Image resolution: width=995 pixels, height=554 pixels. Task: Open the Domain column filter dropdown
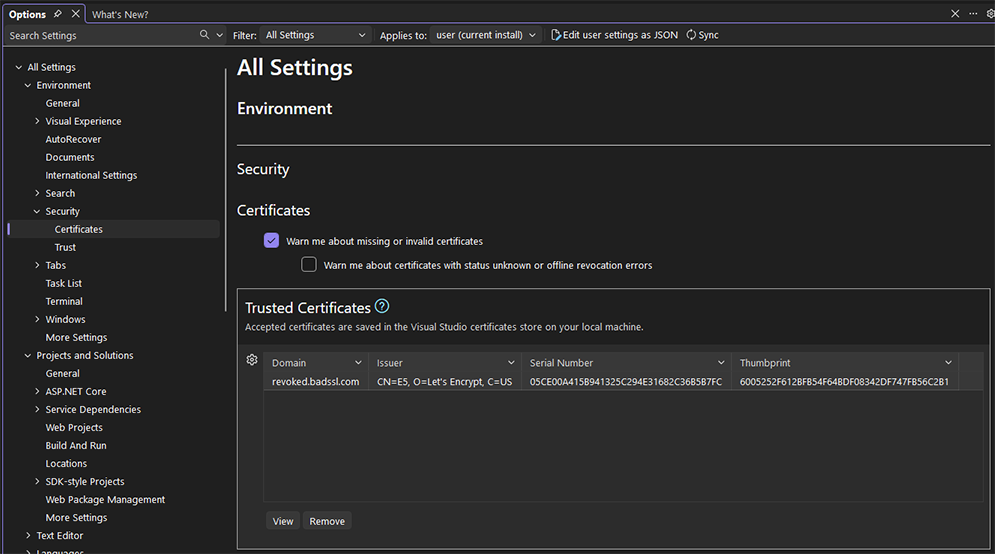[358, 363]
